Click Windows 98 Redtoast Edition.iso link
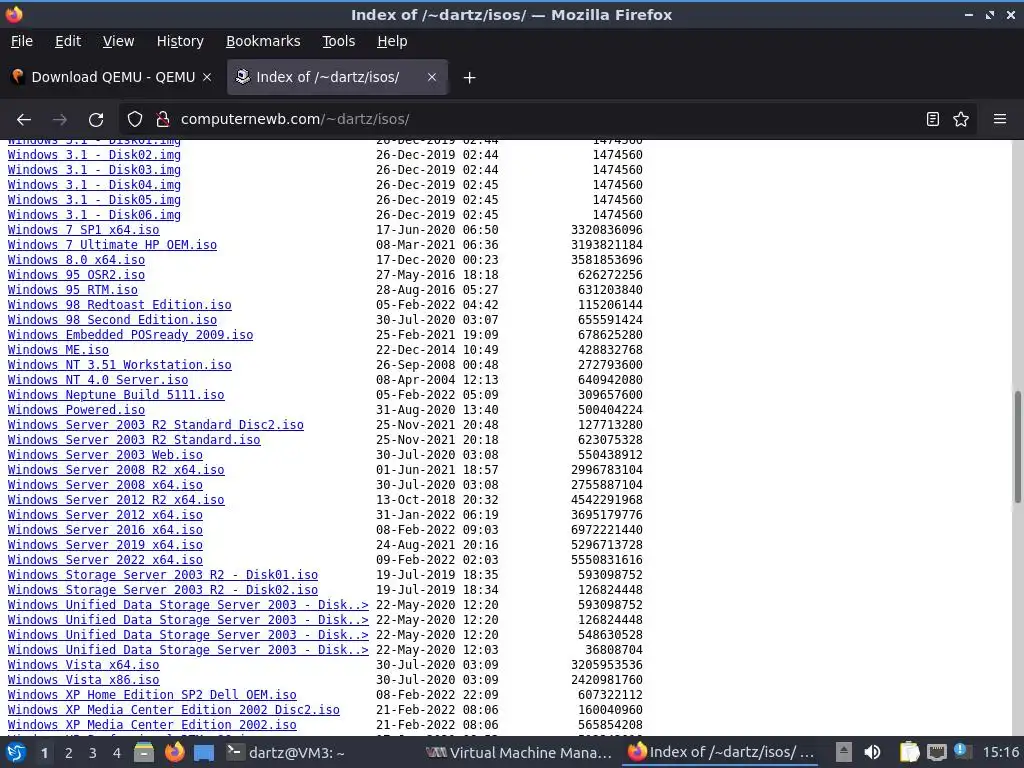 [120, 305]
